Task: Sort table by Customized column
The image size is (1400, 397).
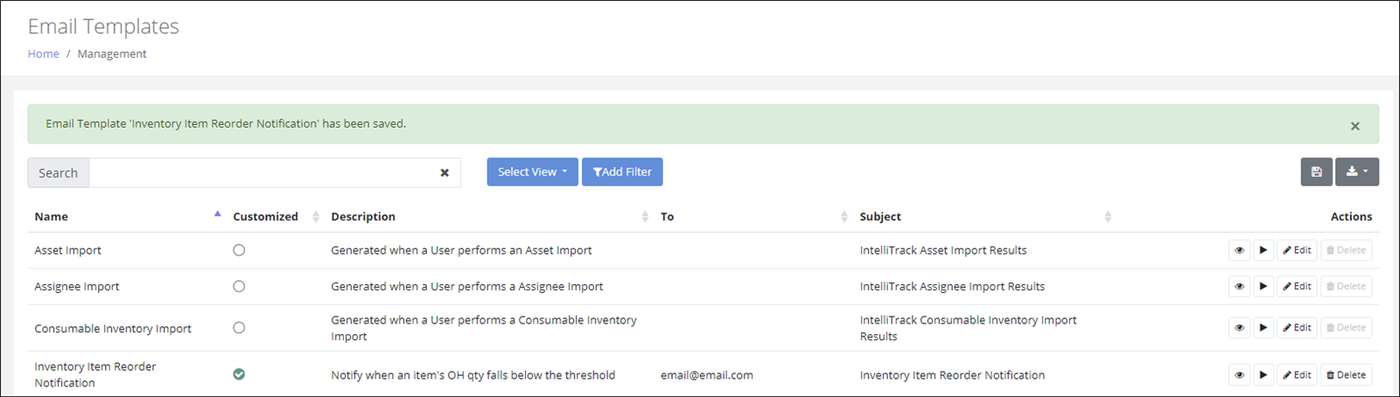Action: tap(275, 216)
